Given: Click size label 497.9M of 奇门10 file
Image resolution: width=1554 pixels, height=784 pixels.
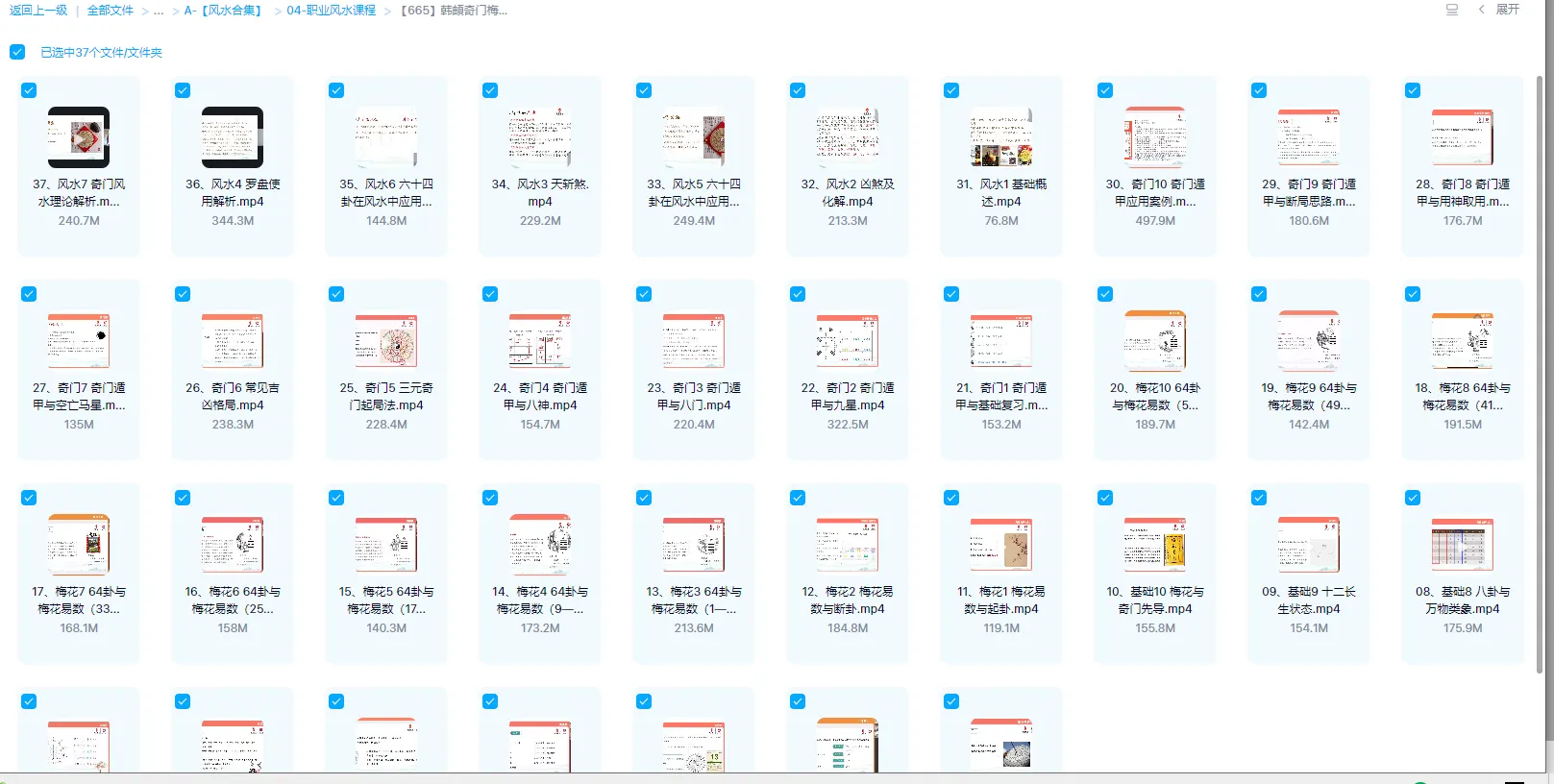Looking at the screenshot, I should [1155, 221].
